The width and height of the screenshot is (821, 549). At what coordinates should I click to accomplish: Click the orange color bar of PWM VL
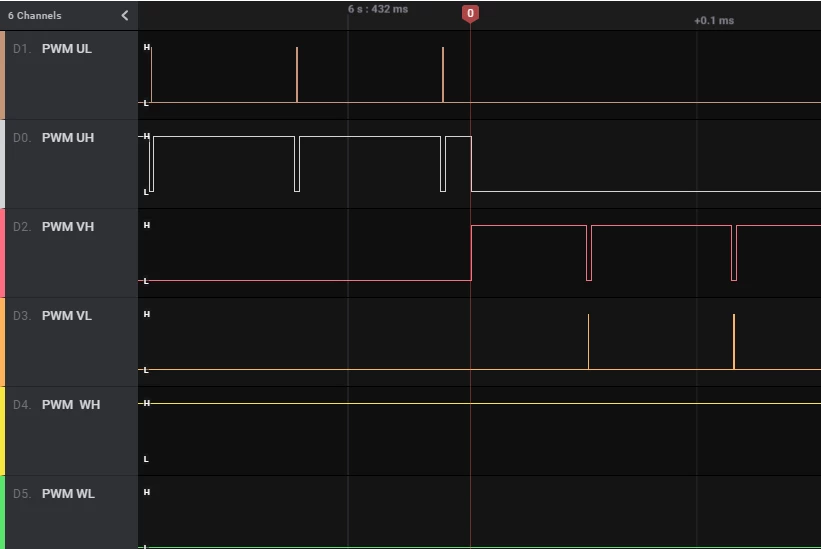3,342
